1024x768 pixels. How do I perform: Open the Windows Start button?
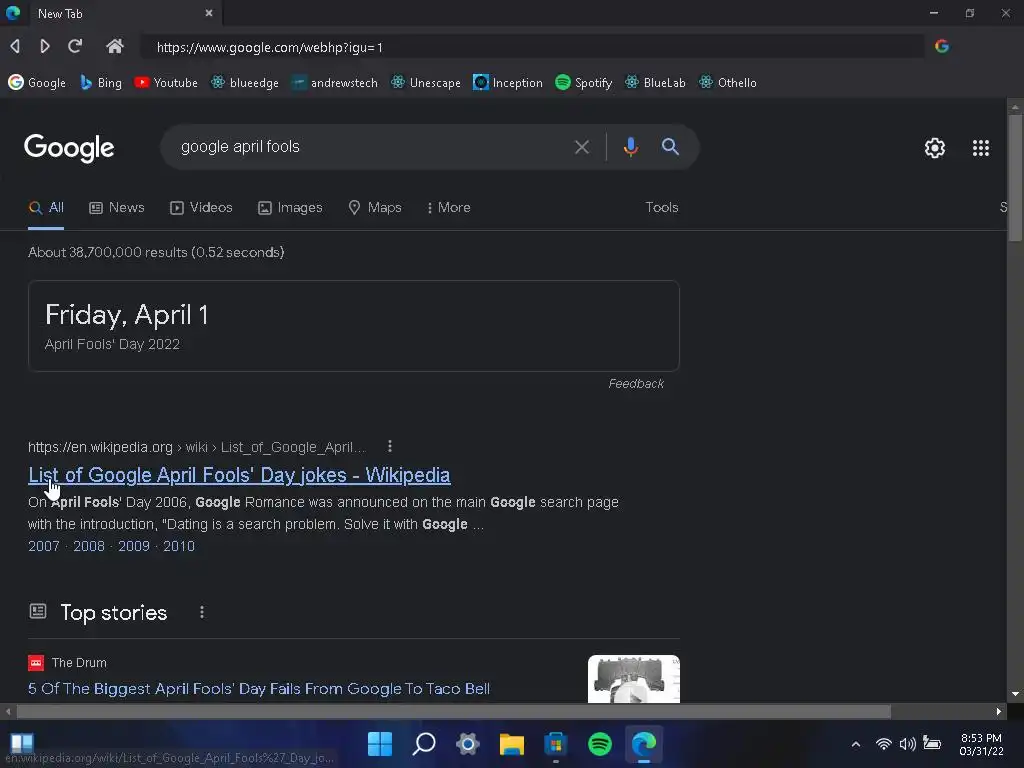(380, 743)
